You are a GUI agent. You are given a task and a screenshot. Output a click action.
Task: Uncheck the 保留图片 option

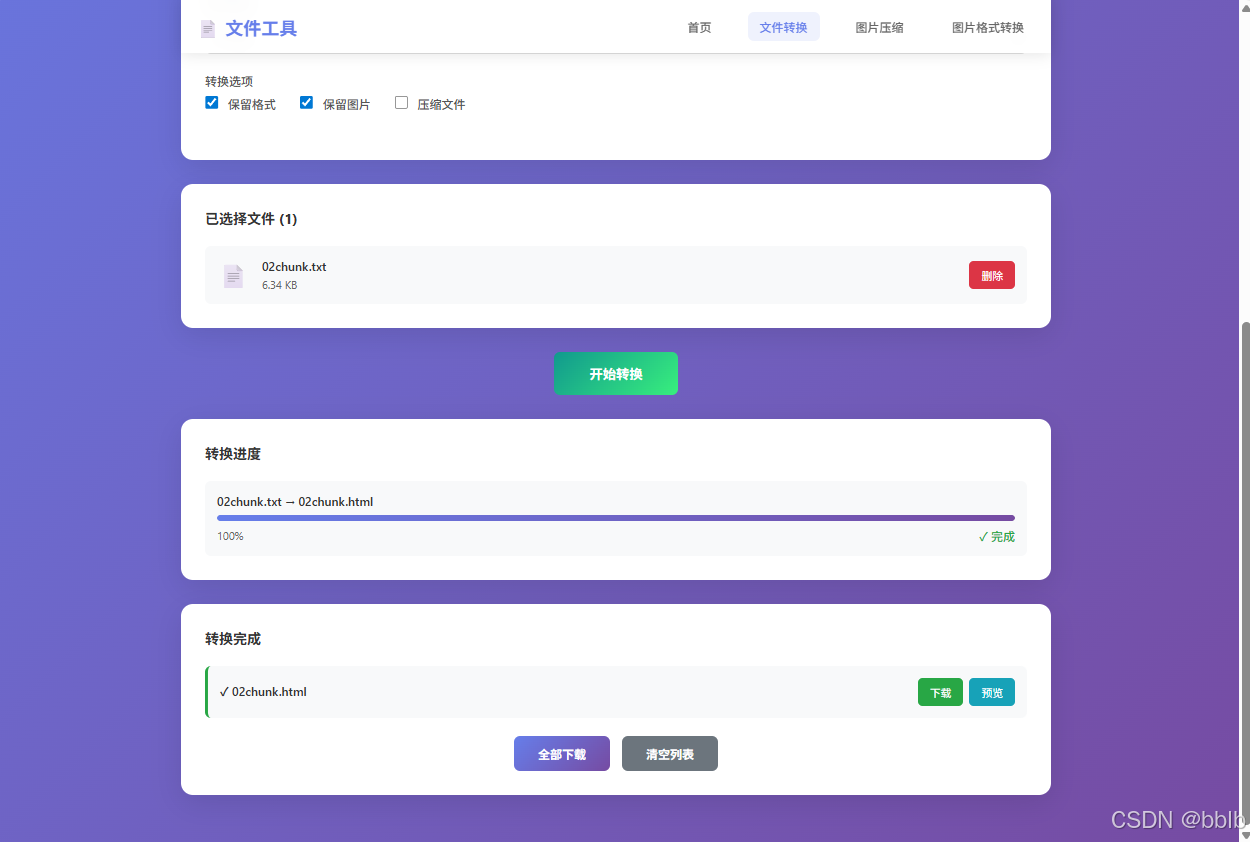tap(306, 102)
